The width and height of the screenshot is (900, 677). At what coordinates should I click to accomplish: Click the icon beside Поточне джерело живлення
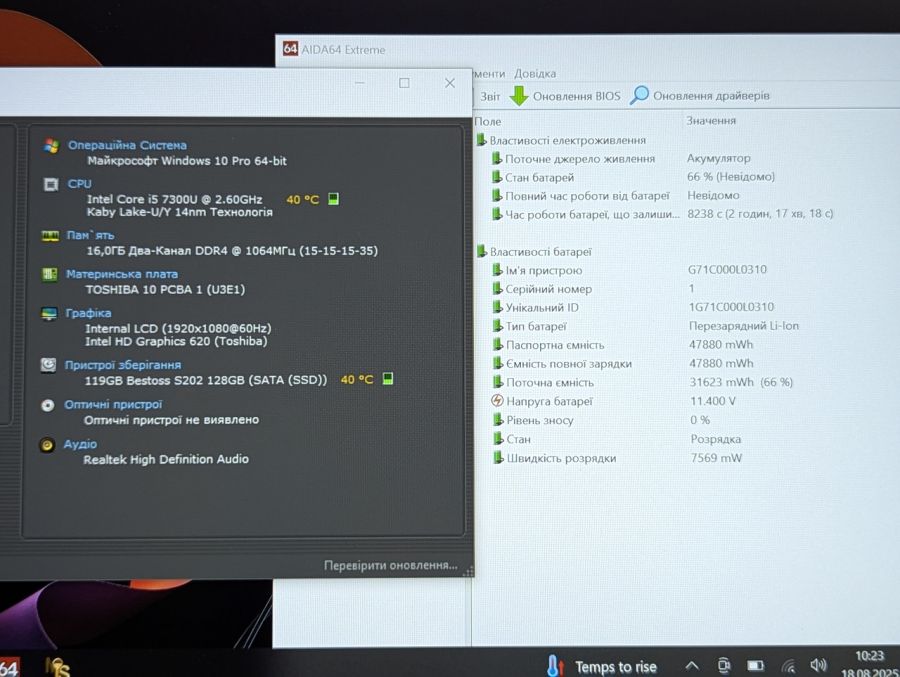496,158
